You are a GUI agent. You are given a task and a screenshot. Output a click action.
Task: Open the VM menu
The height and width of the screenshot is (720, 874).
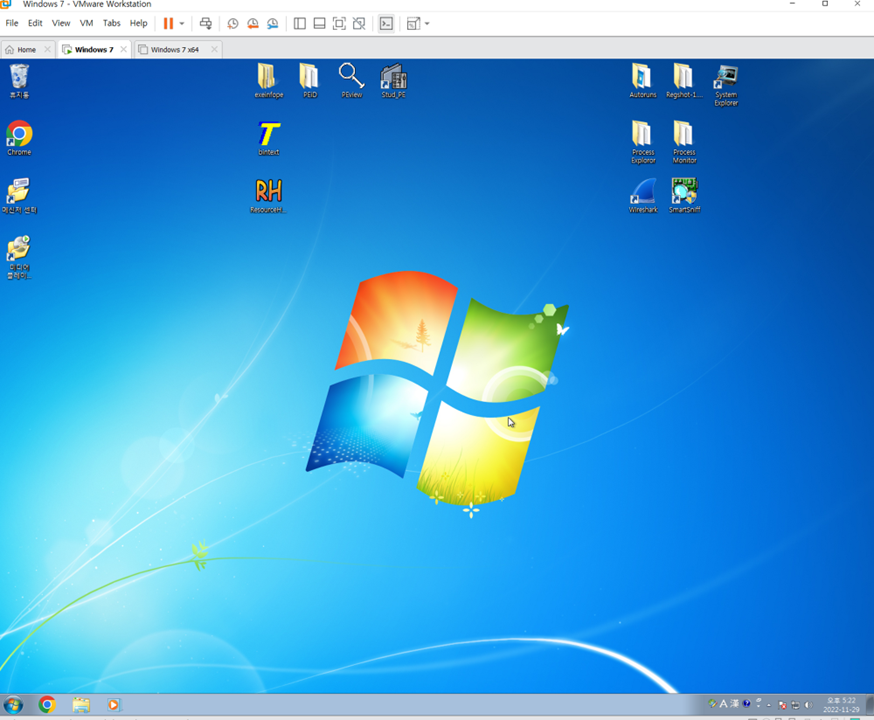coord(86,23)
